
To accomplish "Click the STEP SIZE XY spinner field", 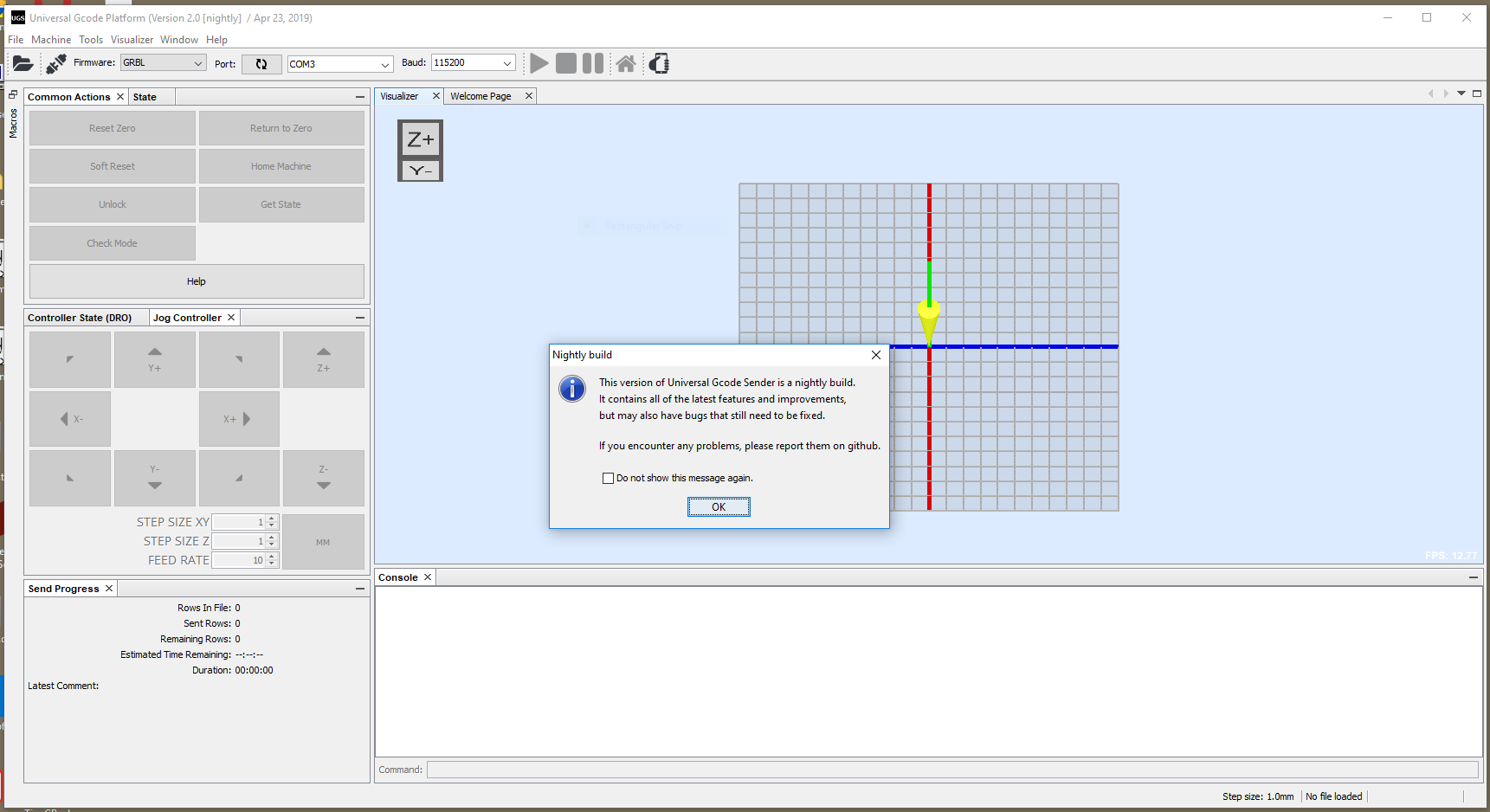I will (245, 522).
